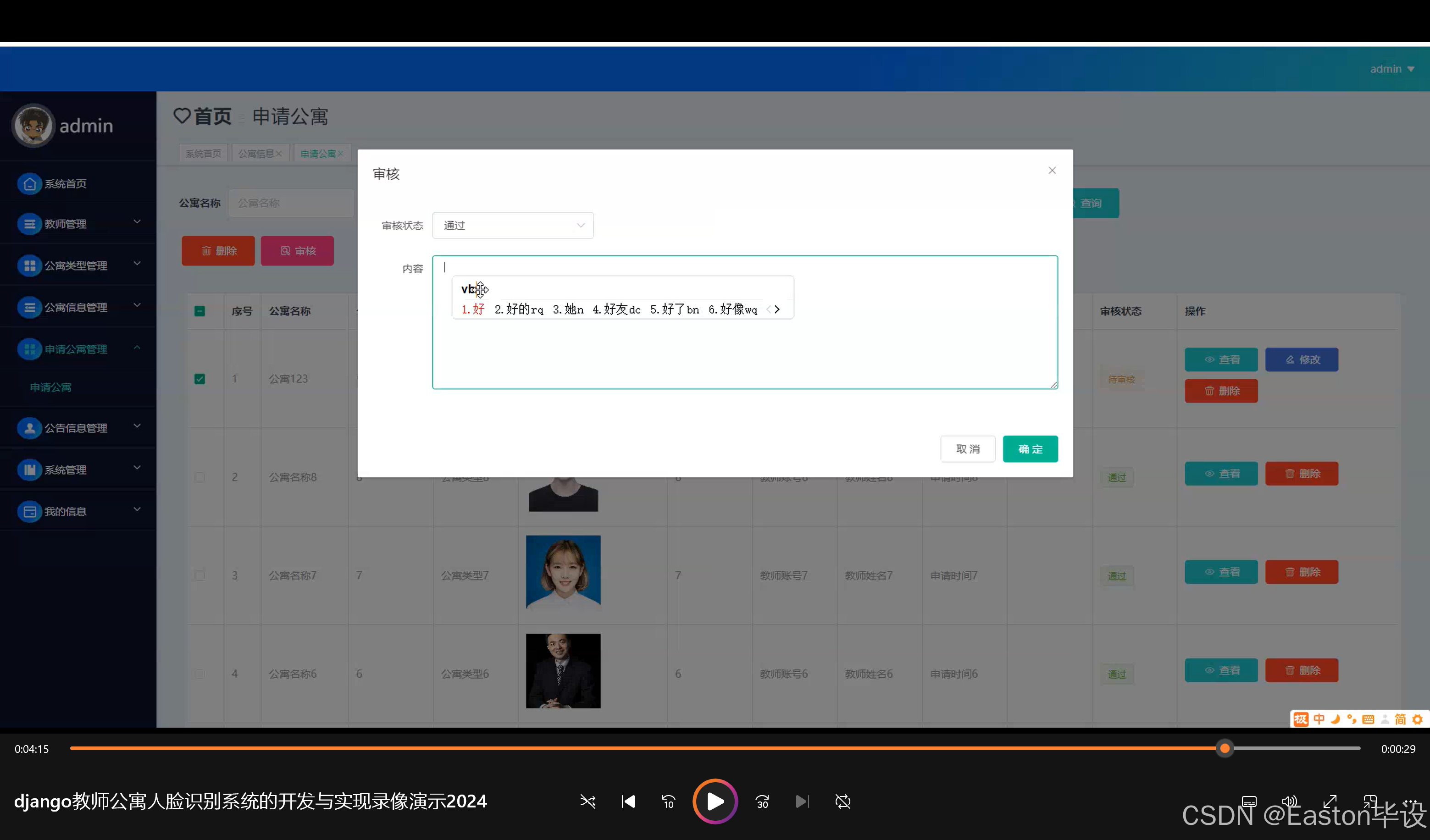Open the admin user dropdown at top right
This screenshot has width=1430, height=840.
(x=1392, y=69)
